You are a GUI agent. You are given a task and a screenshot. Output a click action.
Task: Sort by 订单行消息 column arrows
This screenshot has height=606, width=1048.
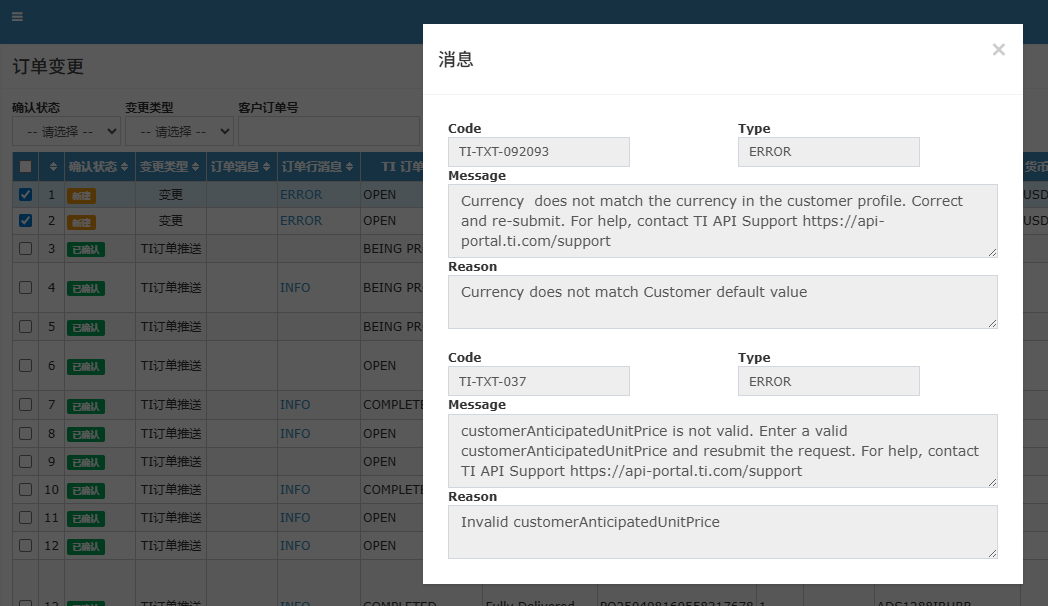[350, 167]
